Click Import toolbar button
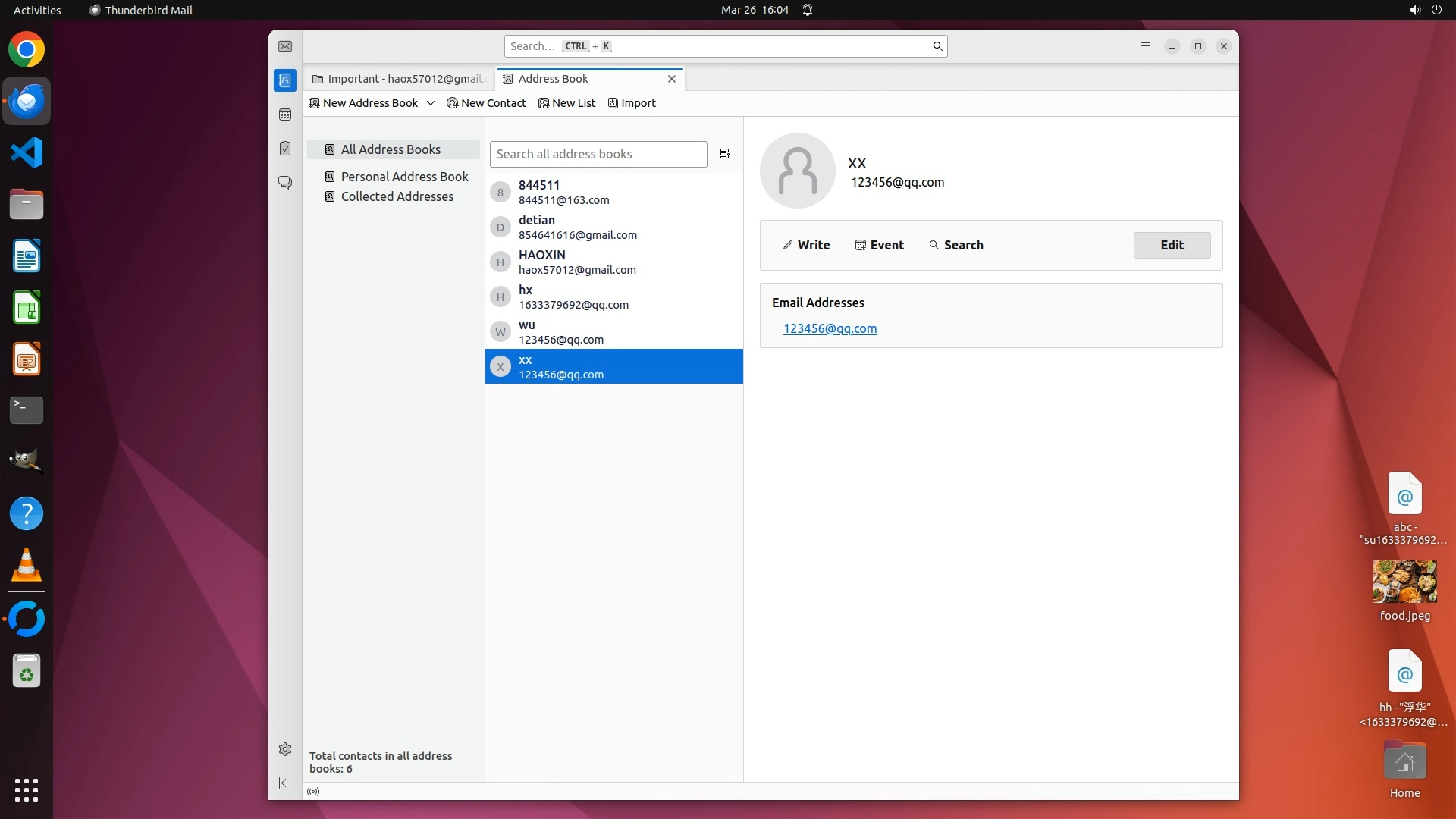Viewport: 1456px width, 819px height. (632, 103)
